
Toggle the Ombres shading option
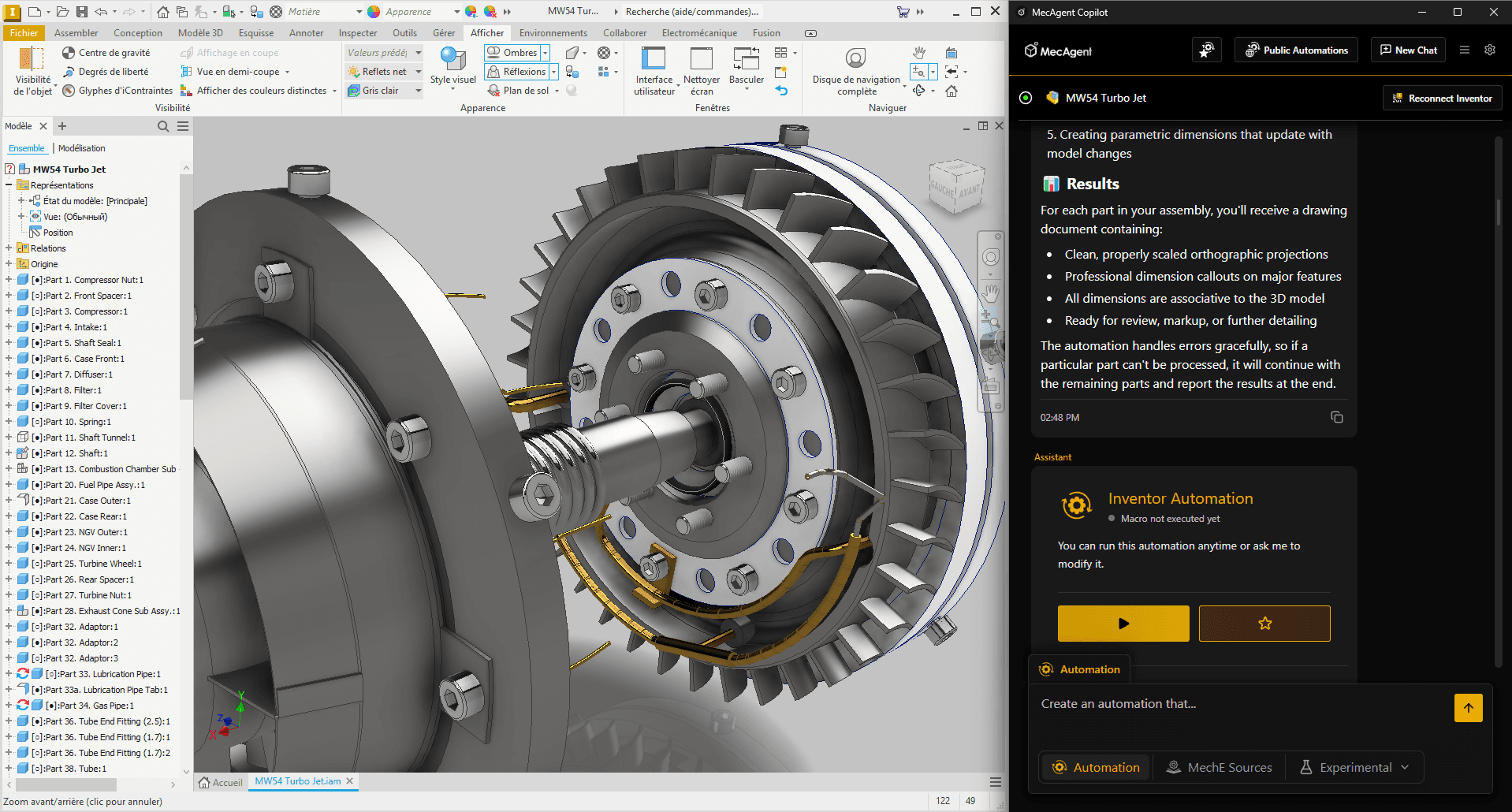pos(512,52)
